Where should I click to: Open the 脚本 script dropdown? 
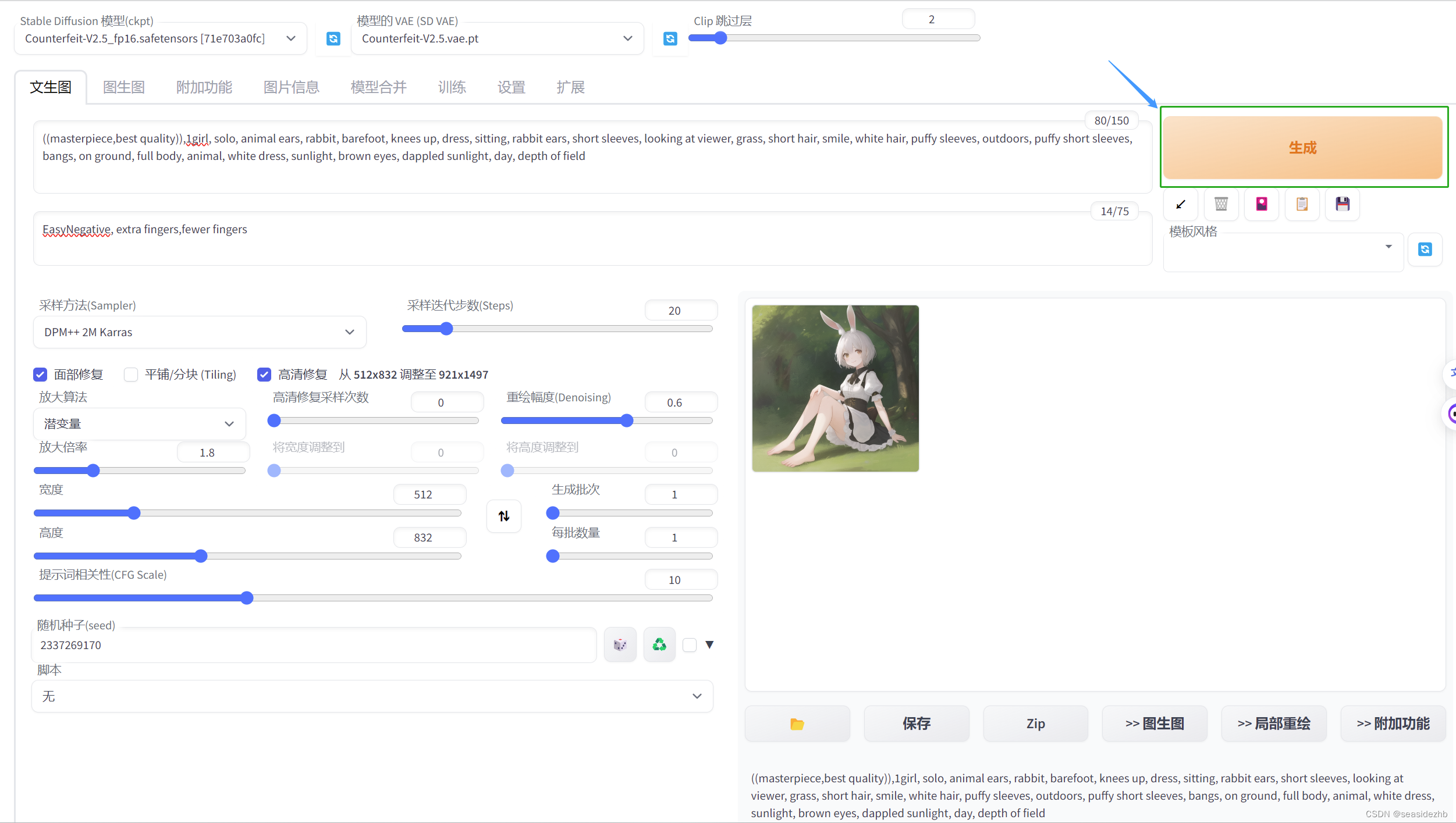coord(372,696)
